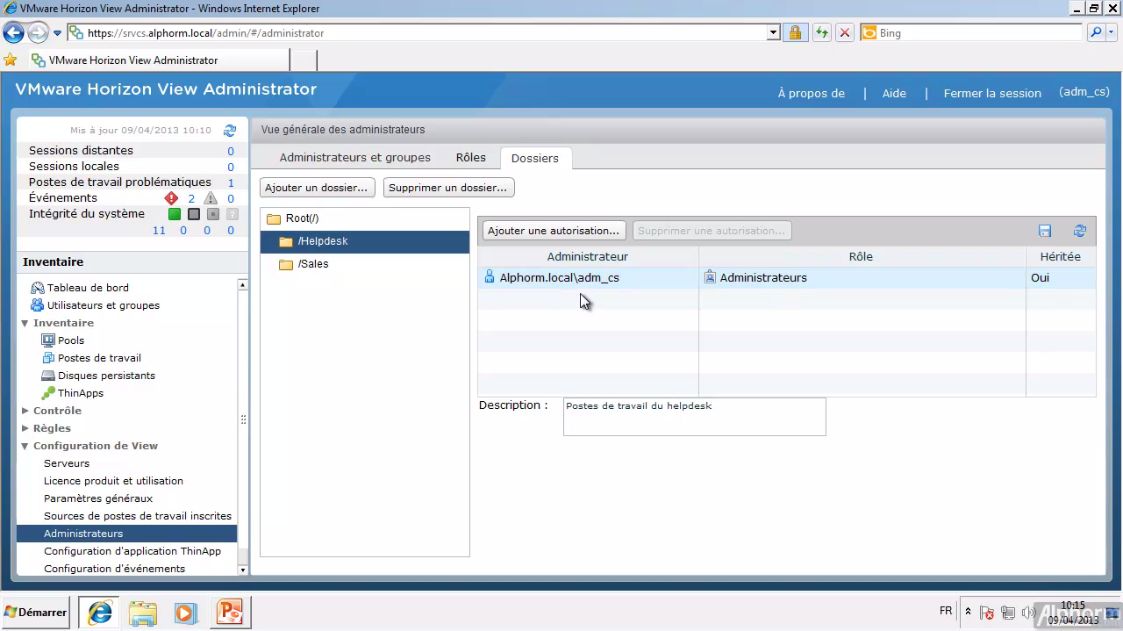Open PowerPoint from the taskbar

tap(230, 612)
